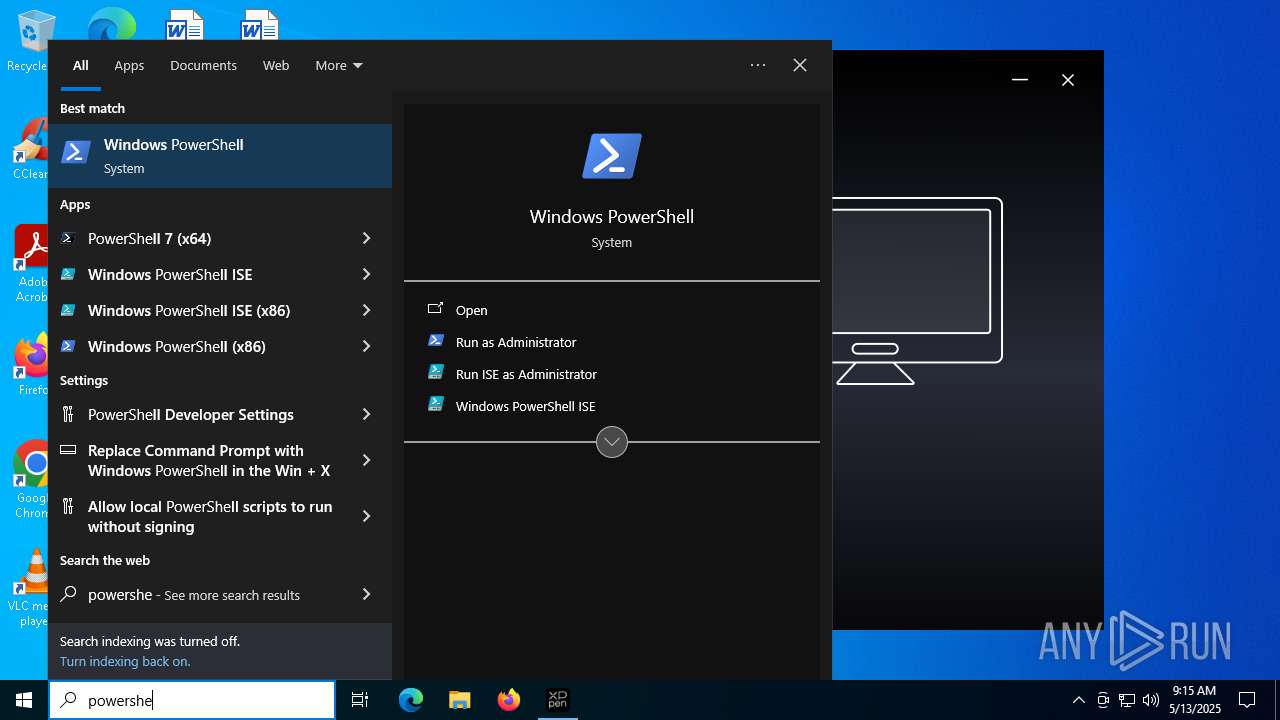Click the Run ISE as Administrator icon
Viewport: 1280px width, 720px height.
pos(436,373)
